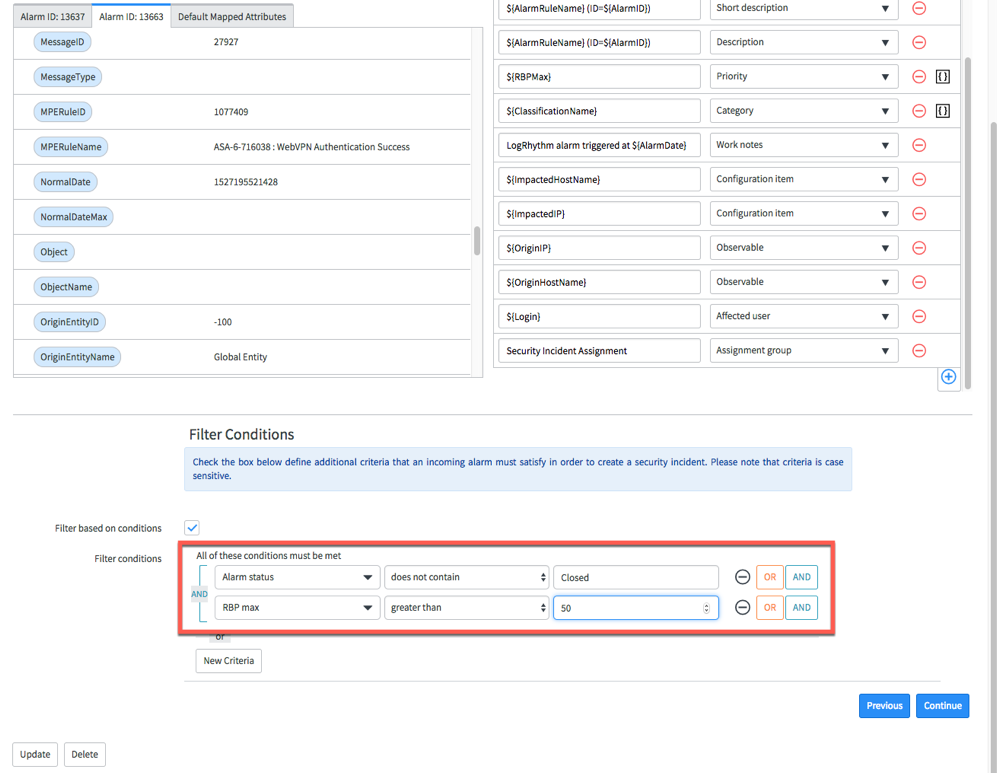Delete the Alarm status filter condition
Screen dimensions: 997x773
pyautogui.click(x=742, y=577)
